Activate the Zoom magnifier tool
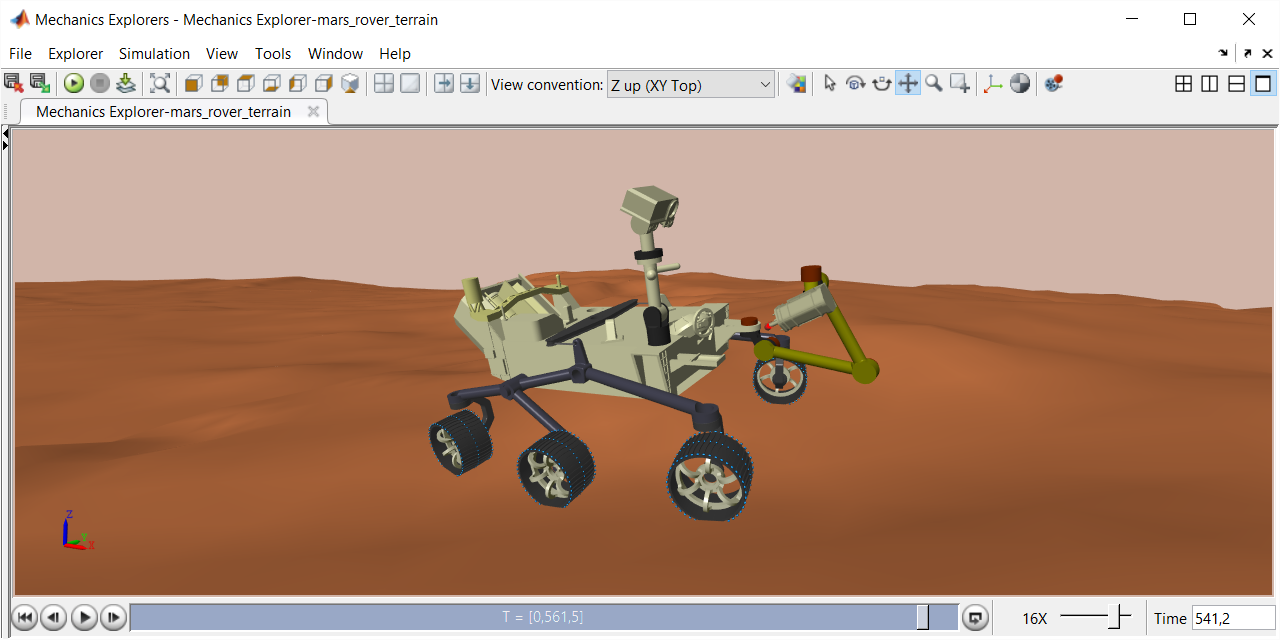 coord(934,84)
